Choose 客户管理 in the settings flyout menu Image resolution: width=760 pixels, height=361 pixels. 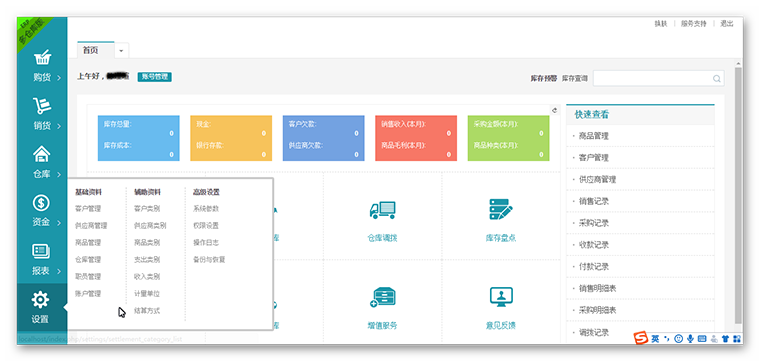(88, 209)
